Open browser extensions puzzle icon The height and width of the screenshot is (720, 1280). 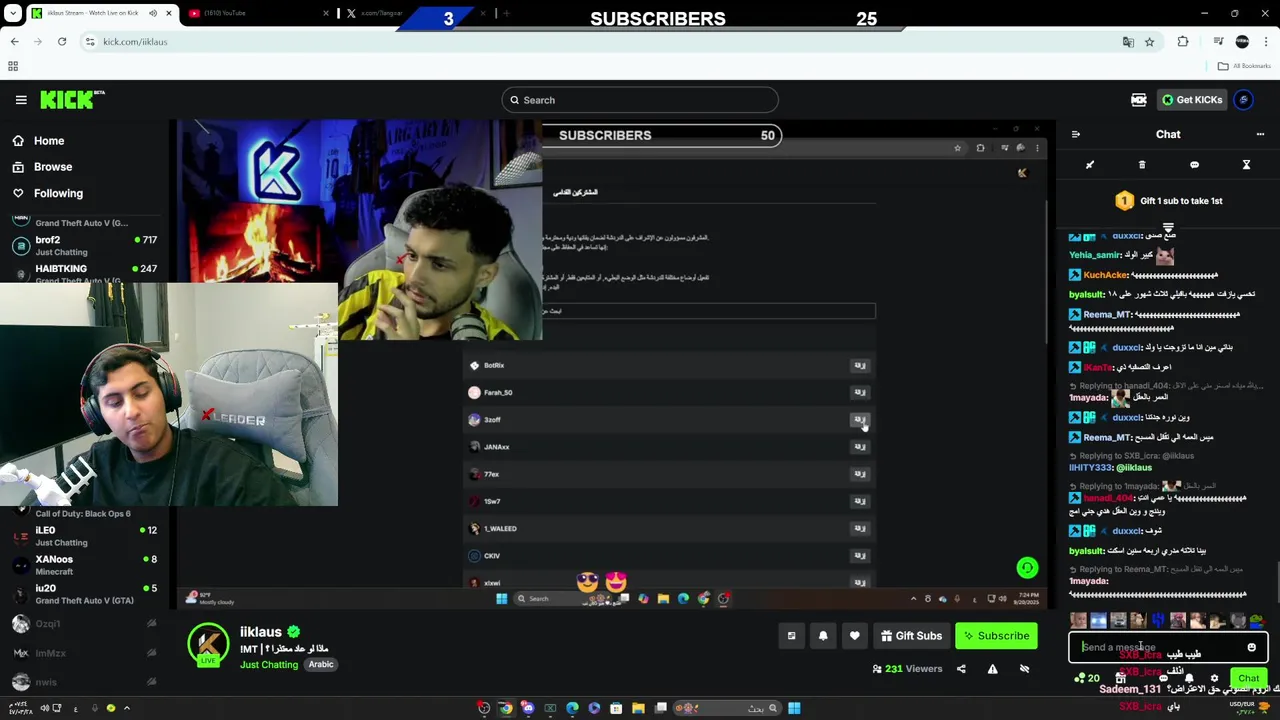(x=1183, y=42)
